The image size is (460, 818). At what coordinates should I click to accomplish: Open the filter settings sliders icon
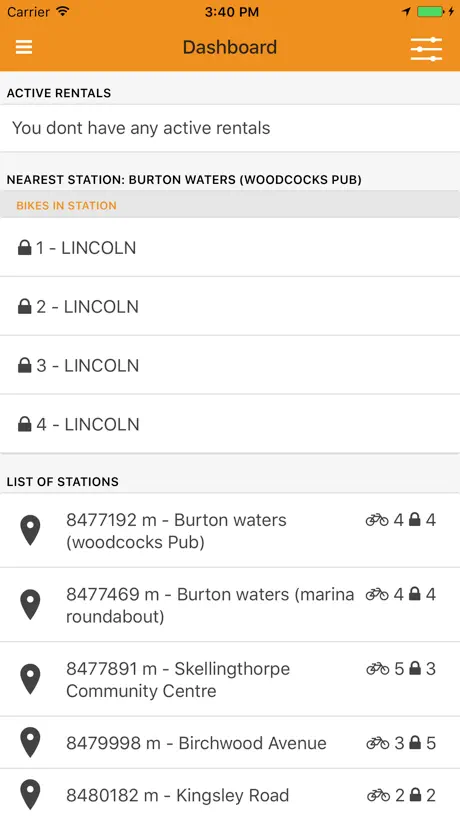(426, 50)
